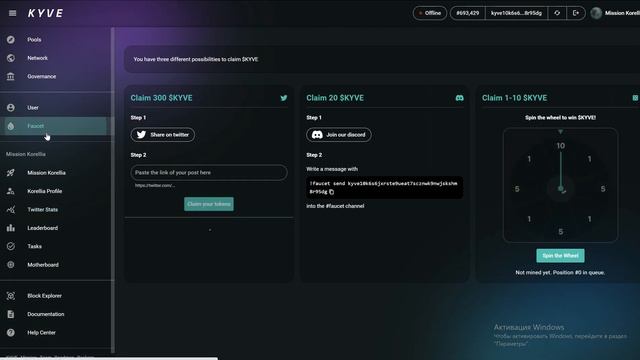Screen dimensions: 640x360
Task: Click the Share on twitter button
Action: tap(162, 135)
